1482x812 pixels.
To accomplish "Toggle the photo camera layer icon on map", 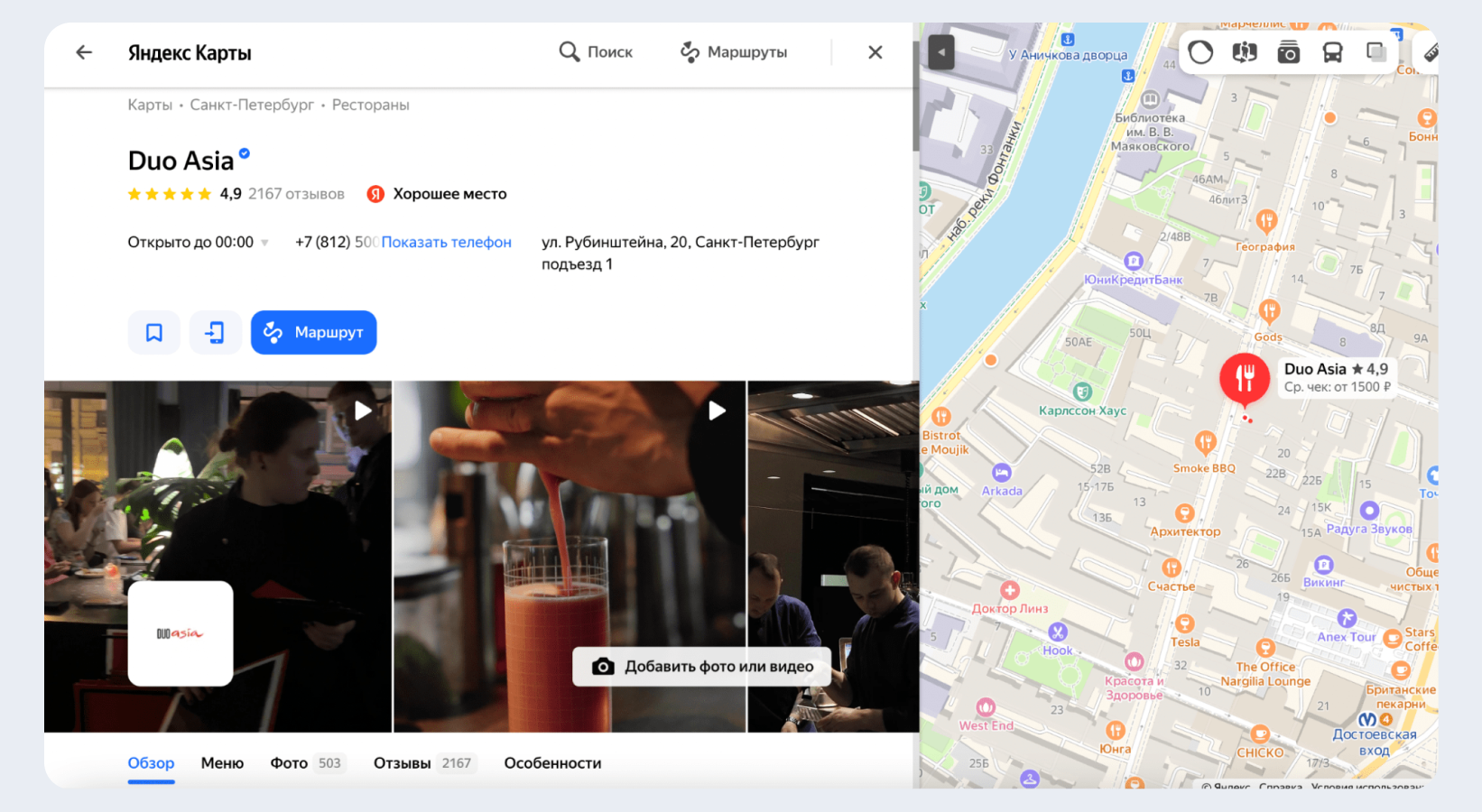I will (x=1289, y=52).
